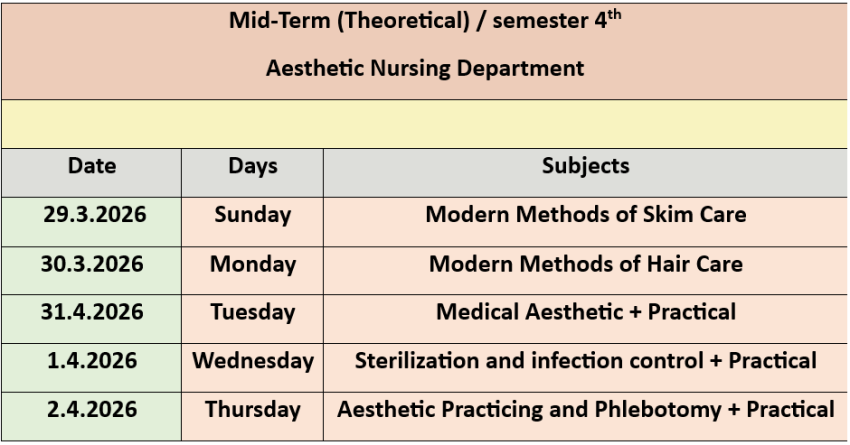Click the 30.3.2026 date cell
Image resolution: width=850 pixels, height=445 pixels.
click(93, 265)
